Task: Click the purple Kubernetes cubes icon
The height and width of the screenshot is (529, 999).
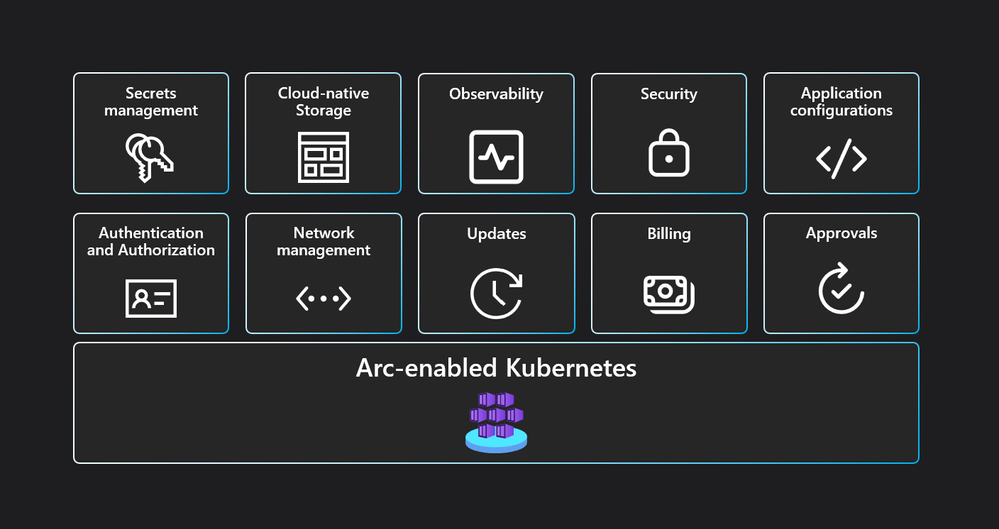Action: (496, 422)
